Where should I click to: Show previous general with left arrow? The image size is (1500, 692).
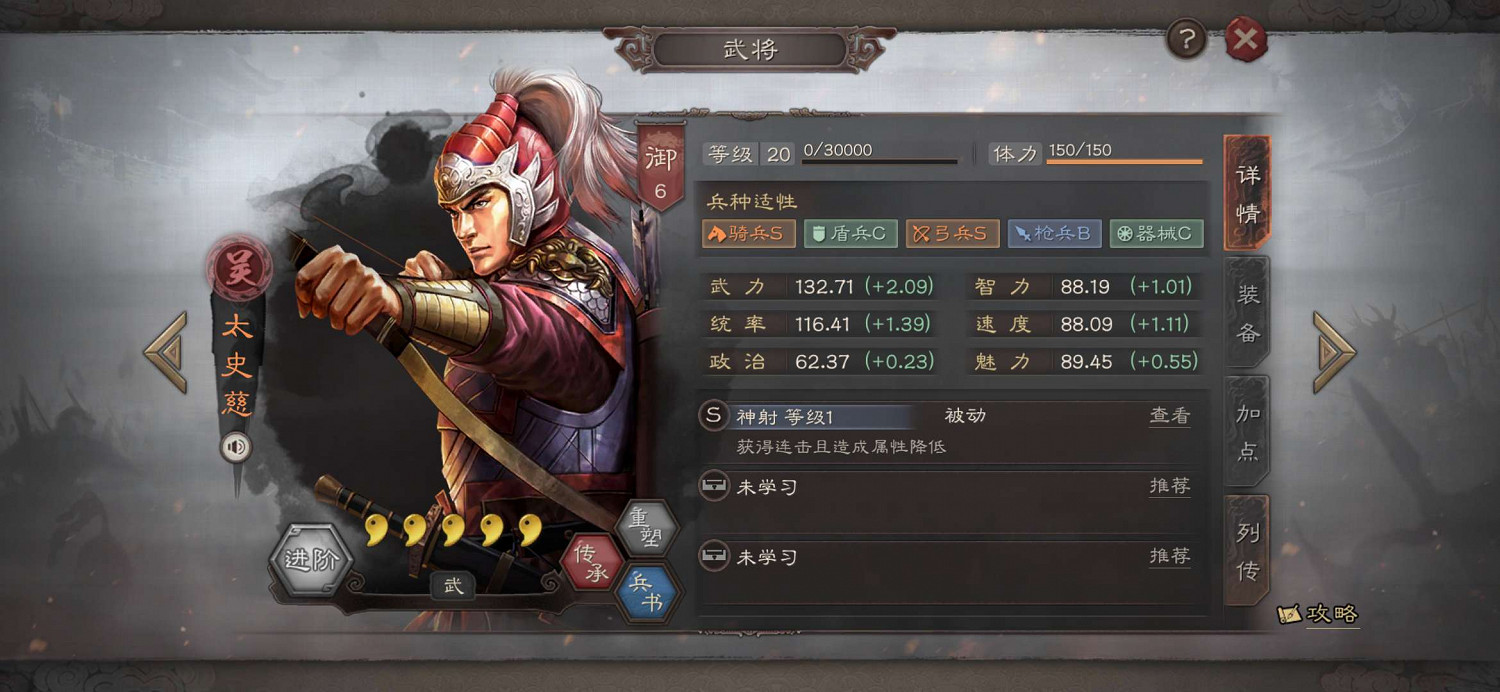(166, 351)
